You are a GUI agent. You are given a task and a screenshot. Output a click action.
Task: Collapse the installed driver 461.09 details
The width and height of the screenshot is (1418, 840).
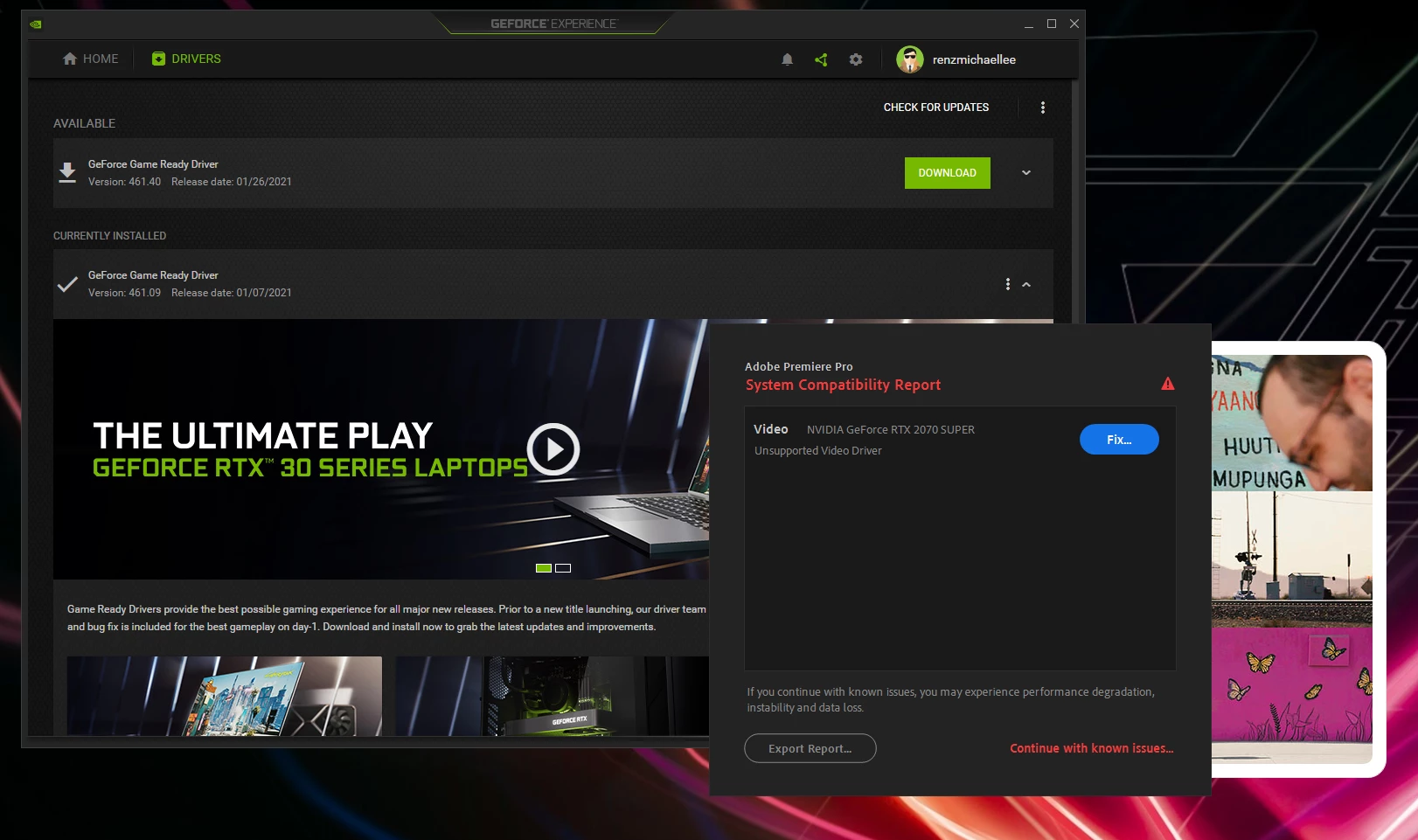pyautogui.click(x=1026, y=284)
